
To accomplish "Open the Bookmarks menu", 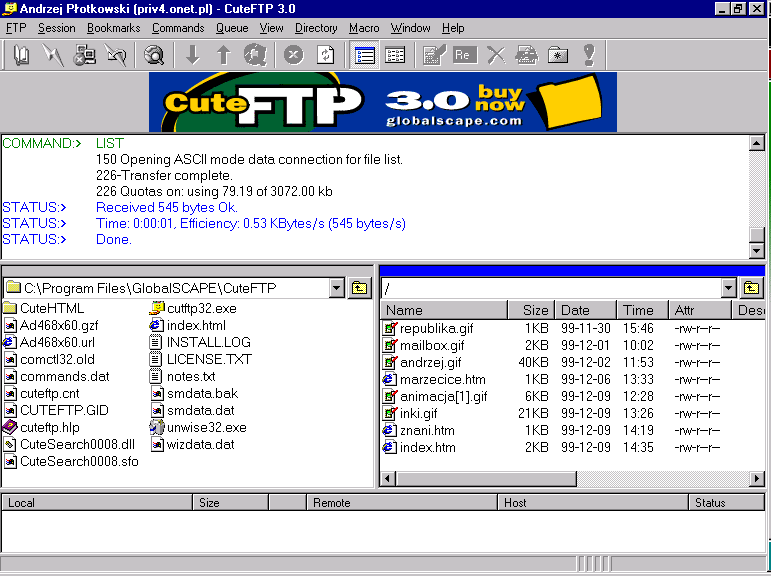I will tap(113, 28).
